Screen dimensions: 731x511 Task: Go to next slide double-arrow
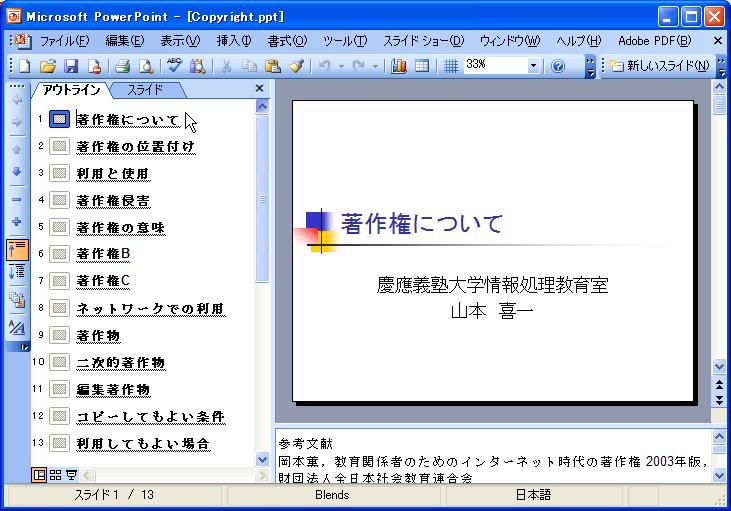point(719,400)
